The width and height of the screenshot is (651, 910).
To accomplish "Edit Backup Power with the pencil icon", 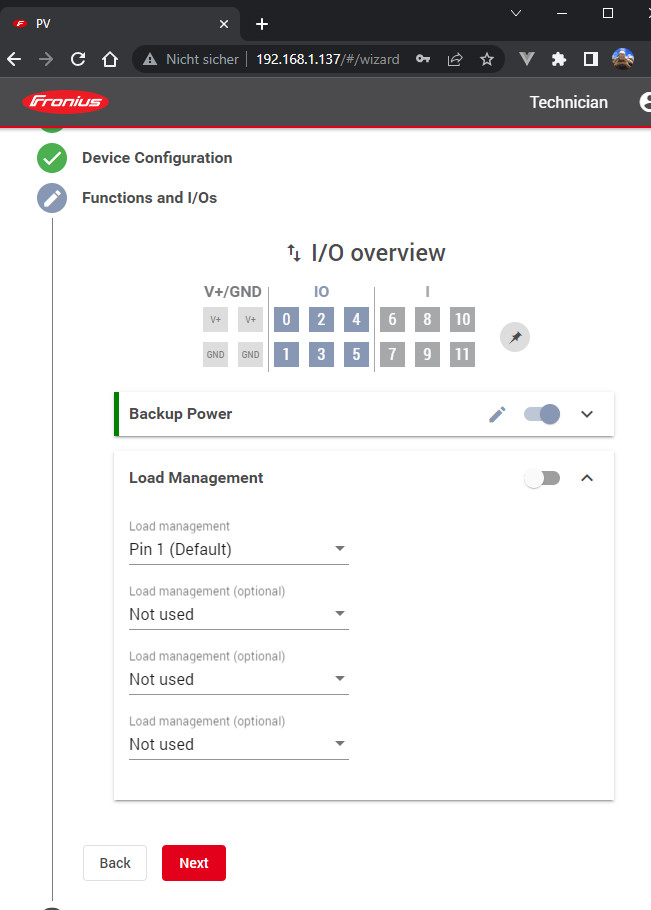I will click(497, 414).
